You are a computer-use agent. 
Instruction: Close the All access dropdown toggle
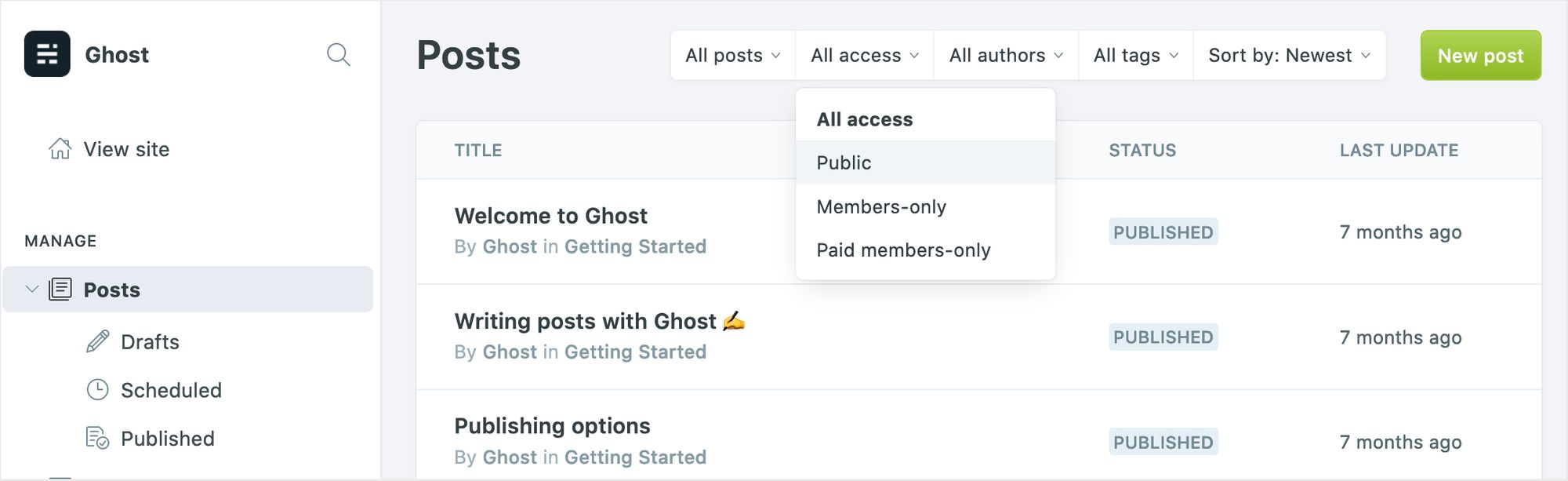[864, 56]
